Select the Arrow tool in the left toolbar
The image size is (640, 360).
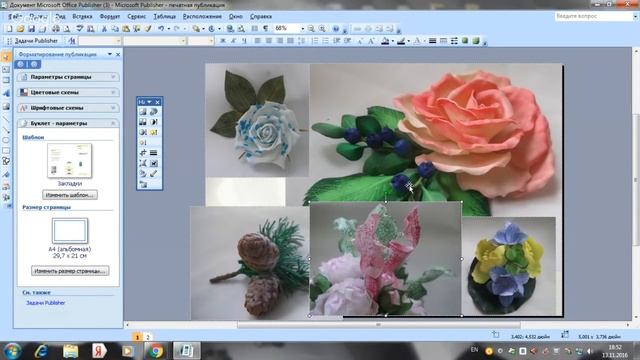(6, 130)
